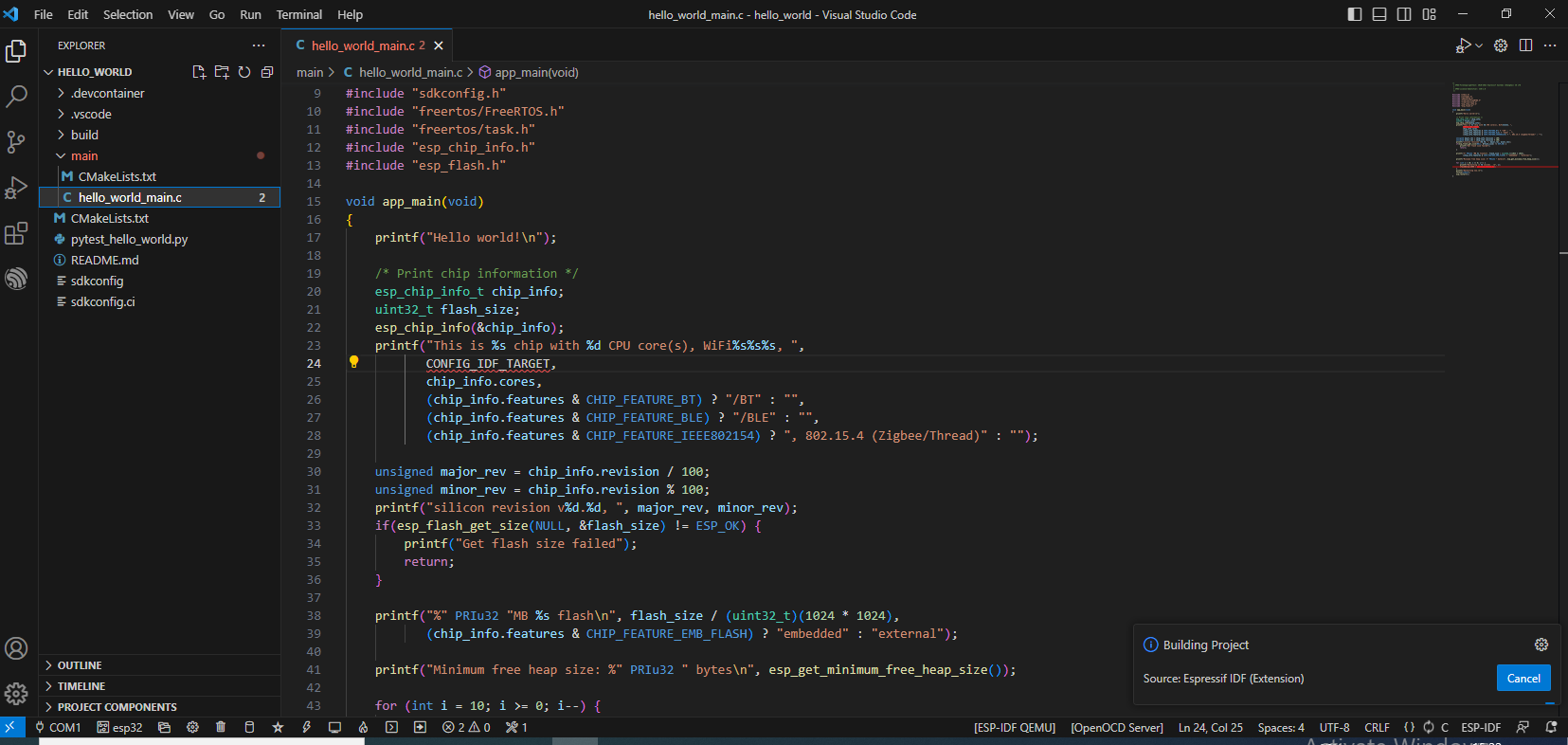Open the ESP-IDF Explorer view icon
Image resolution: width=1568 pixels, height=745 pixels.
(x=16, y=279)
